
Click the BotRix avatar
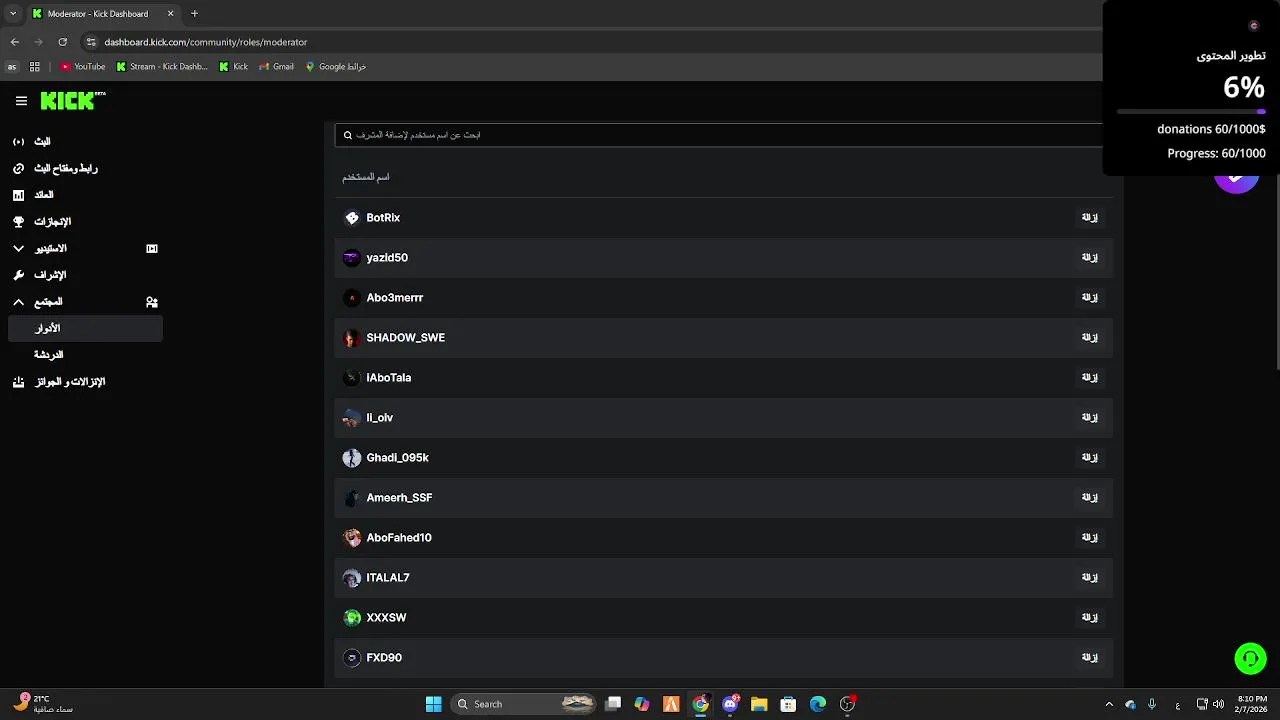(352, 217)
